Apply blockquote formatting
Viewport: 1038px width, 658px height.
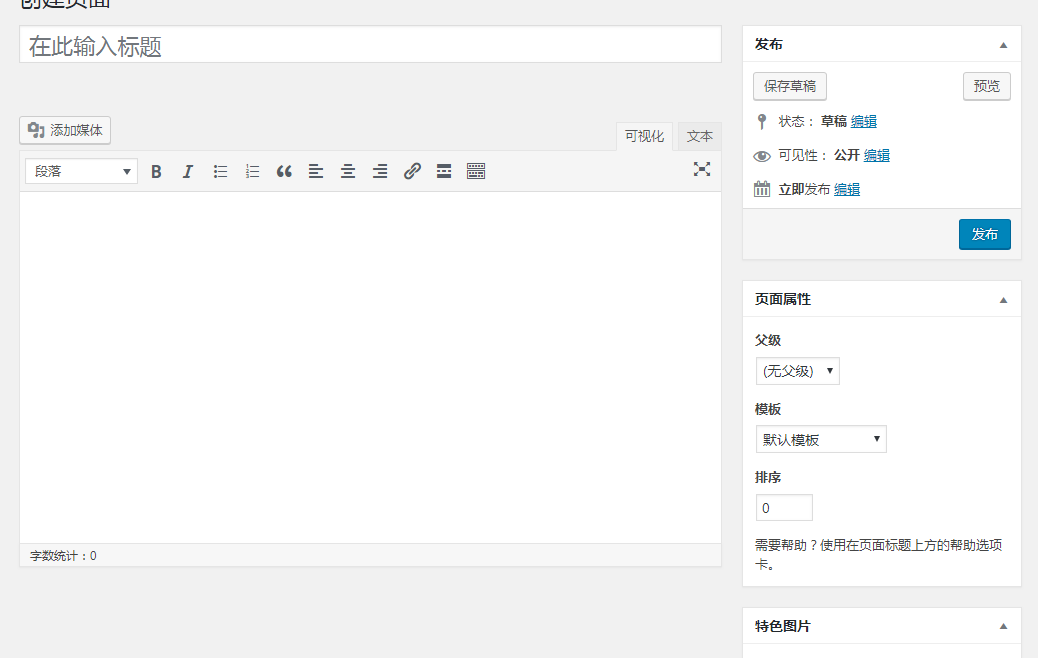click(284, 171)
